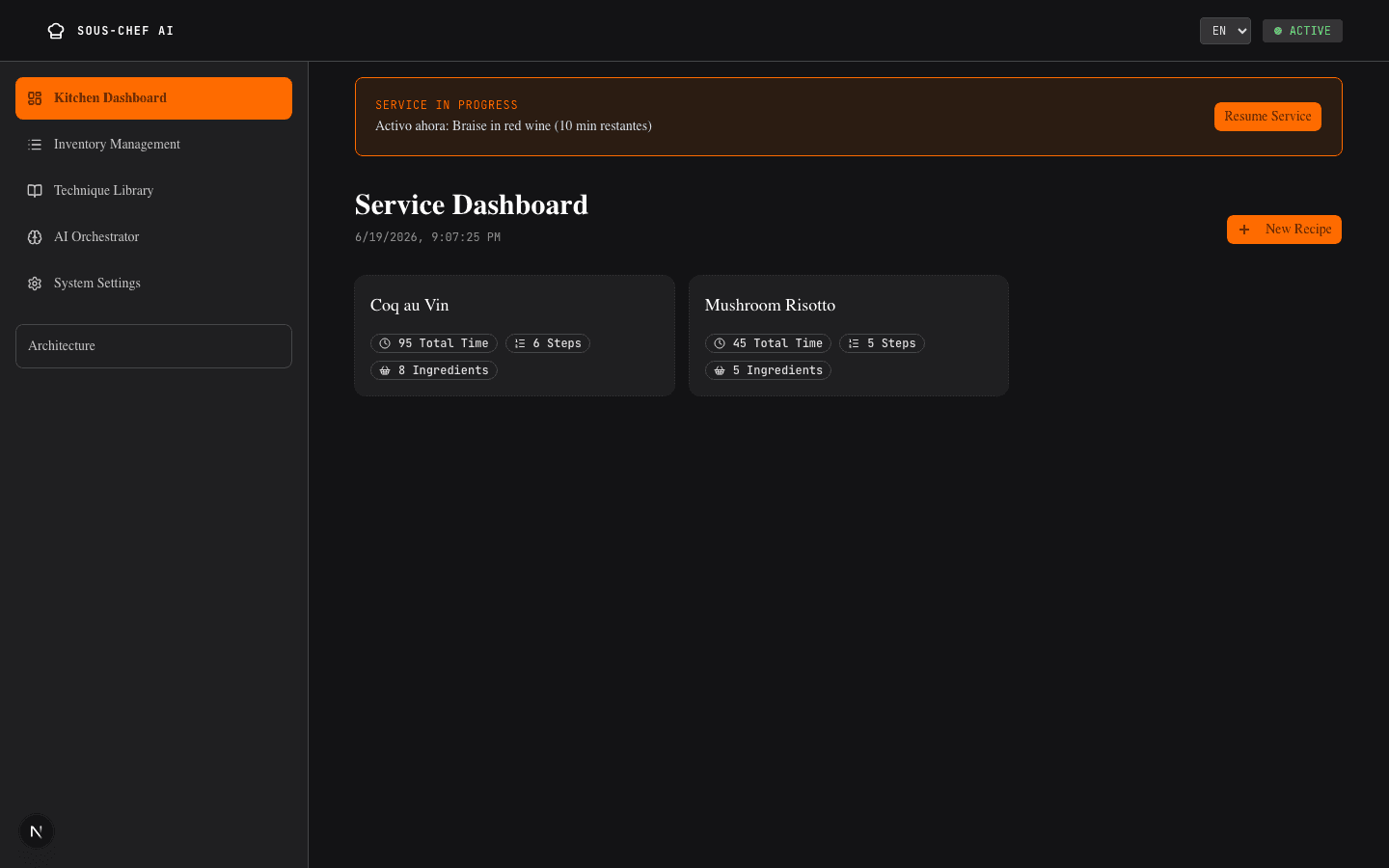Screen dimensions: 1389x868
Task: Click the Service Dashboard heading
Action: point(472,204)
